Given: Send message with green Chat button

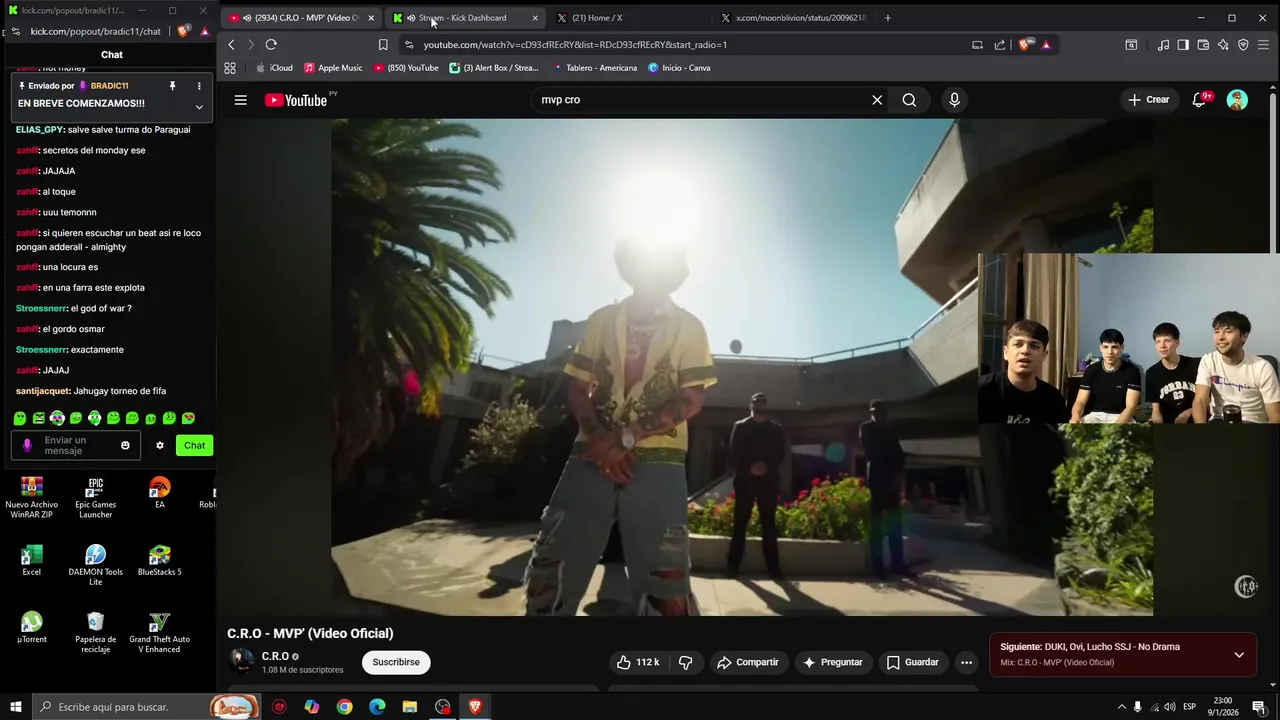Looking at the screenshot, I should (x=194, y=445).
